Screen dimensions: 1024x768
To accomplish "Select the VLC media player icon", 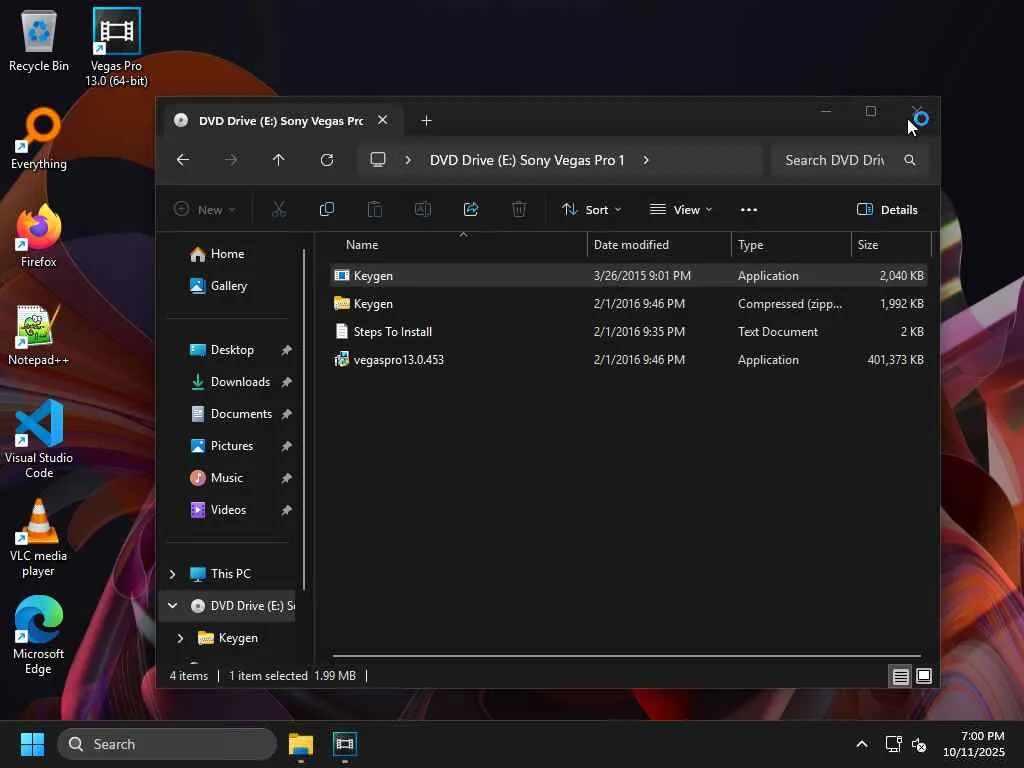I will tap(39, 538).
